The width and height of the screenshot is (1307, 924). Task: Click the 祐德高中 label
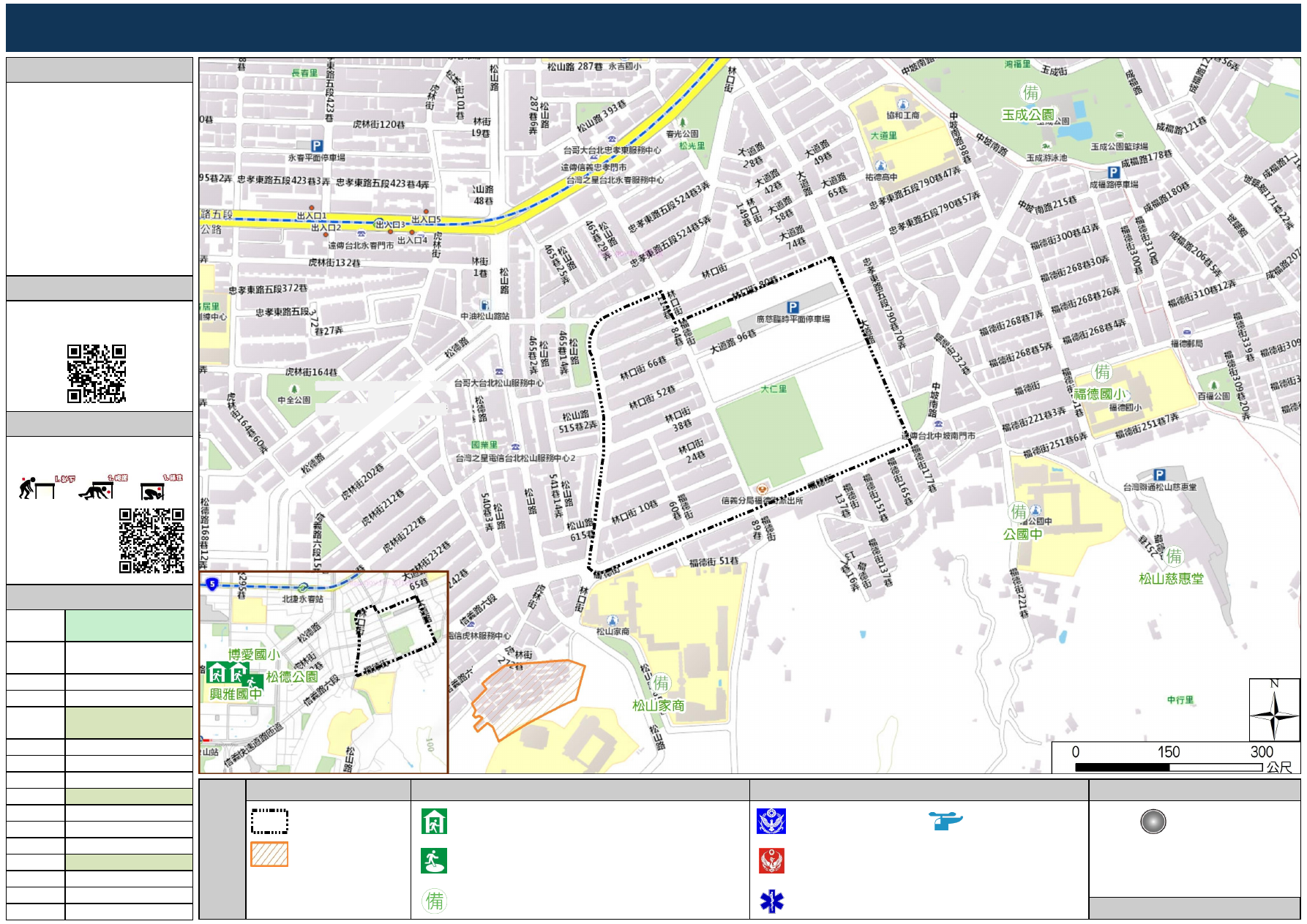880,177
